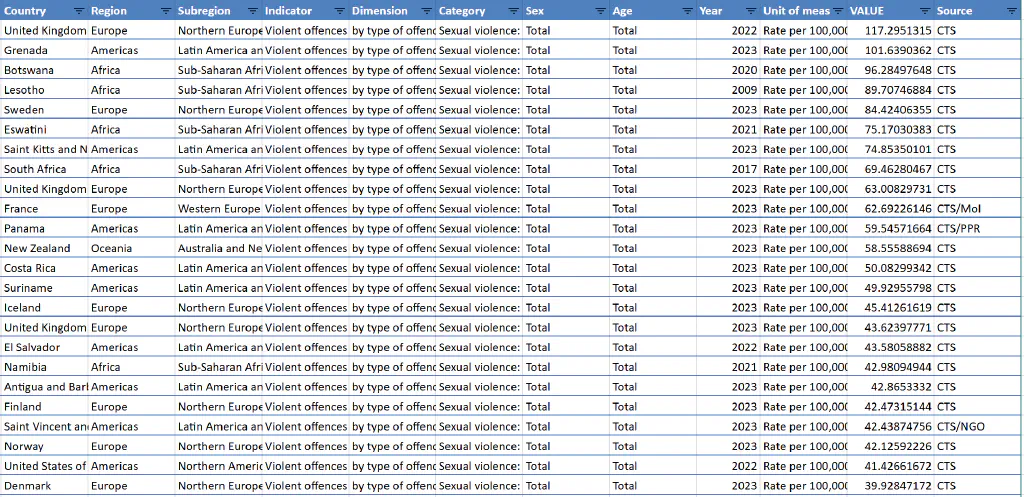This screenshot has height=497, width=1024.
Task: Click the CTS/MoI source cell
Action: (x=958, y=209)
